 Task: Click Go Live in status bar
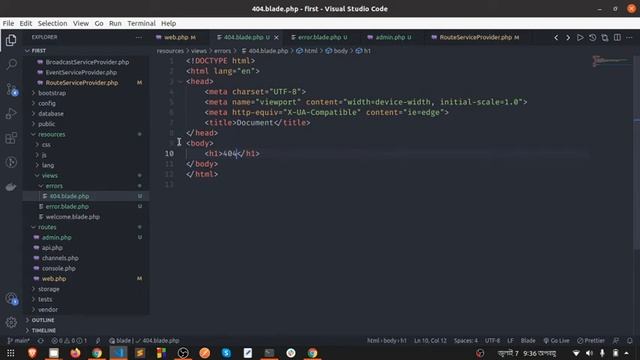click(x=556, y=340)
